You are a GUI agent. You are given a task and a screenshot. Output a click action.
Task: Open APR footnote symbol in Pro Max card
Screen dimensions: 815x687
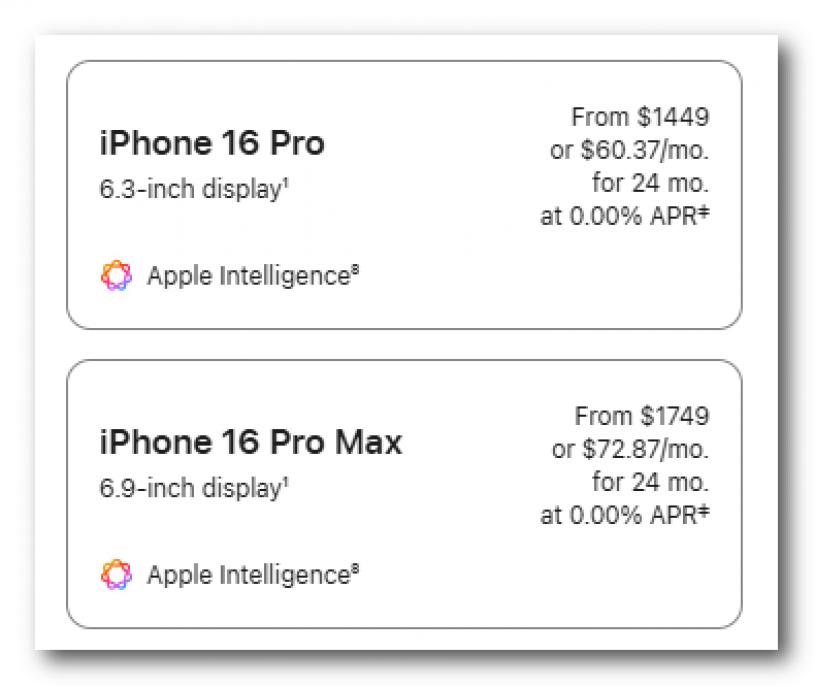[x=704, y=513]
